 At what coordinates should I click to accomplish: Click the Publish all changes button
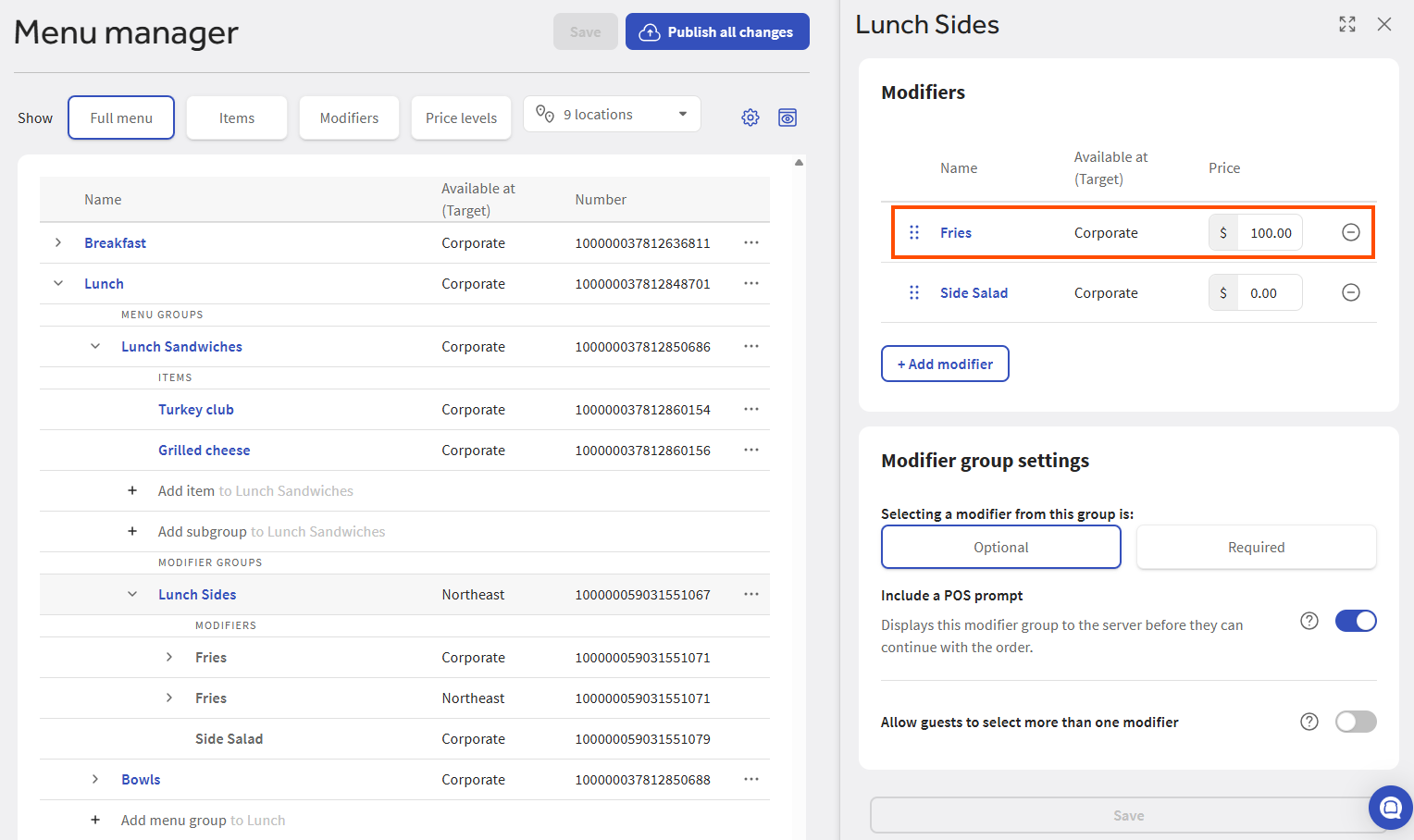point(717,31)
